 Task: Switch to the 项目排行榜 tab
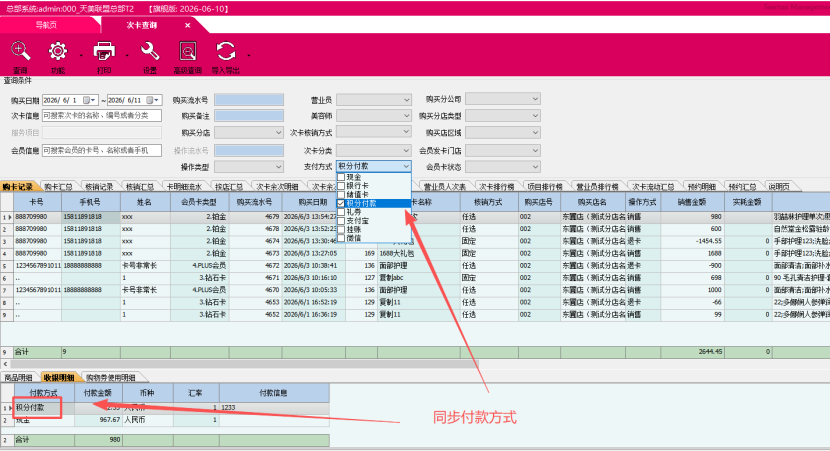pos(545,187)
